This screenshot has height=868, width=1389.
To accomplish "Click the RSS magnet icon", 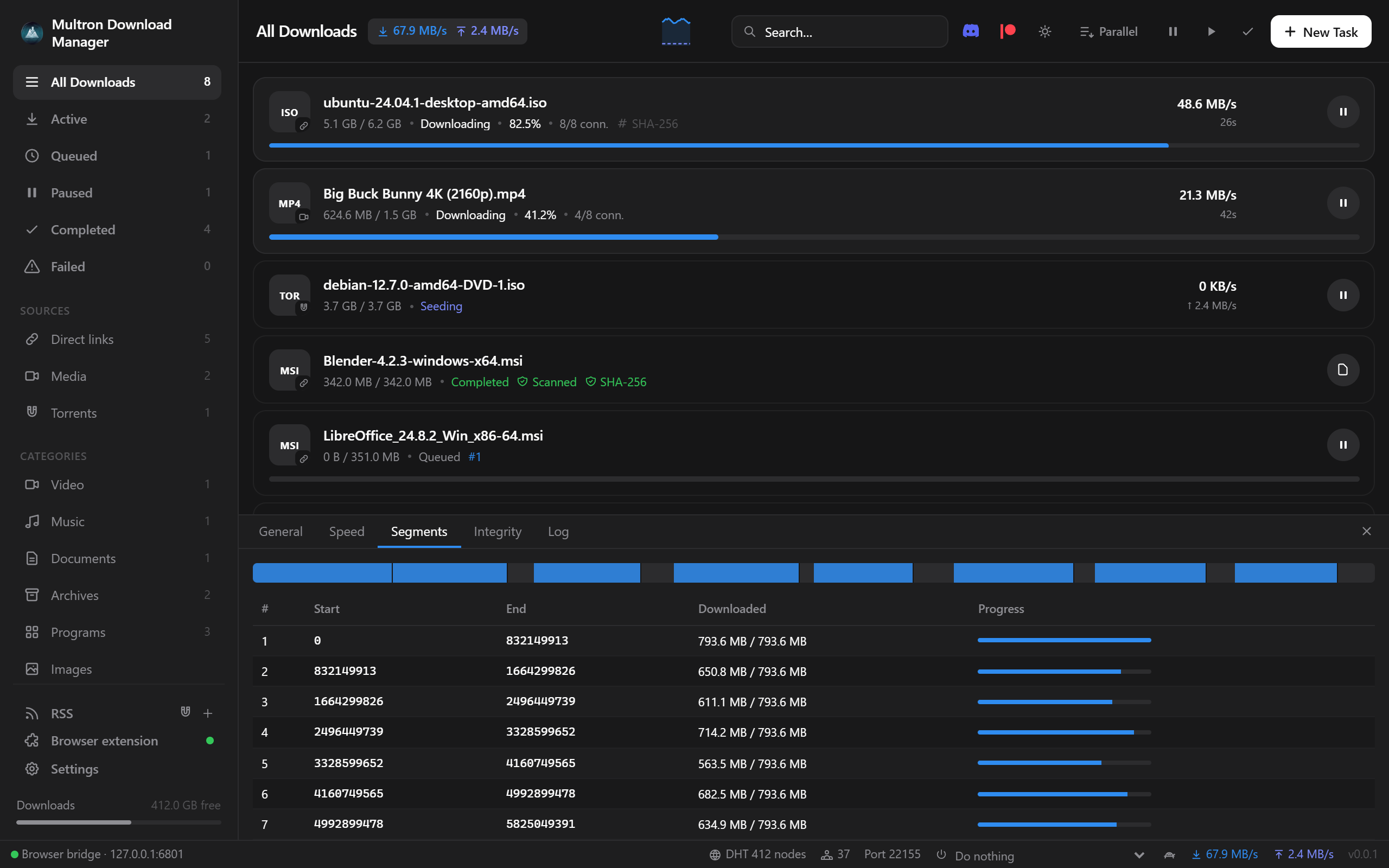I will [x=186, y=712].
